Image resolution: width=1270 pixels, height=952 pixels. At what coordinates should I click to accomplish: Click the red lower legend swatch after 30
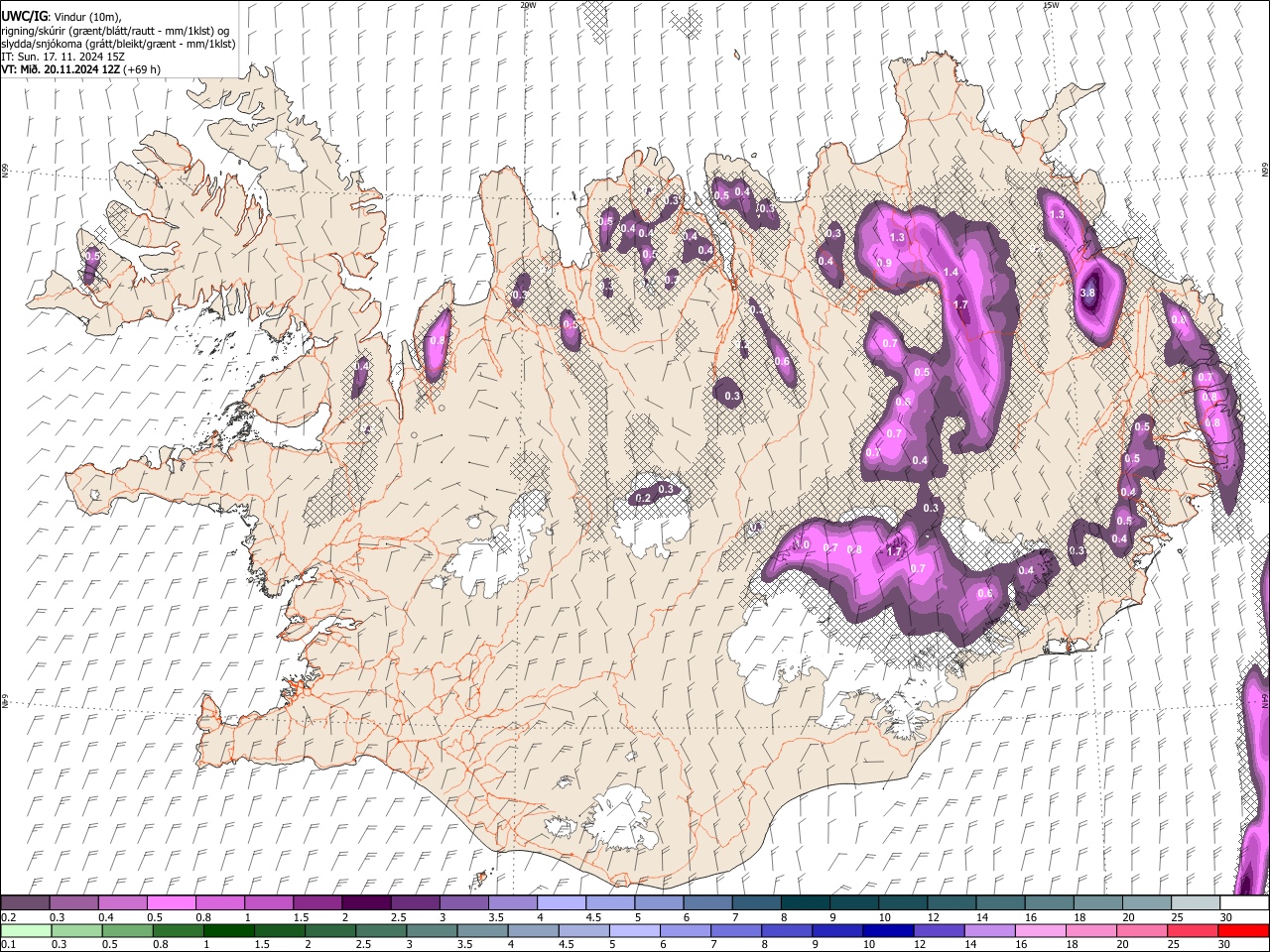point(1243,930)
